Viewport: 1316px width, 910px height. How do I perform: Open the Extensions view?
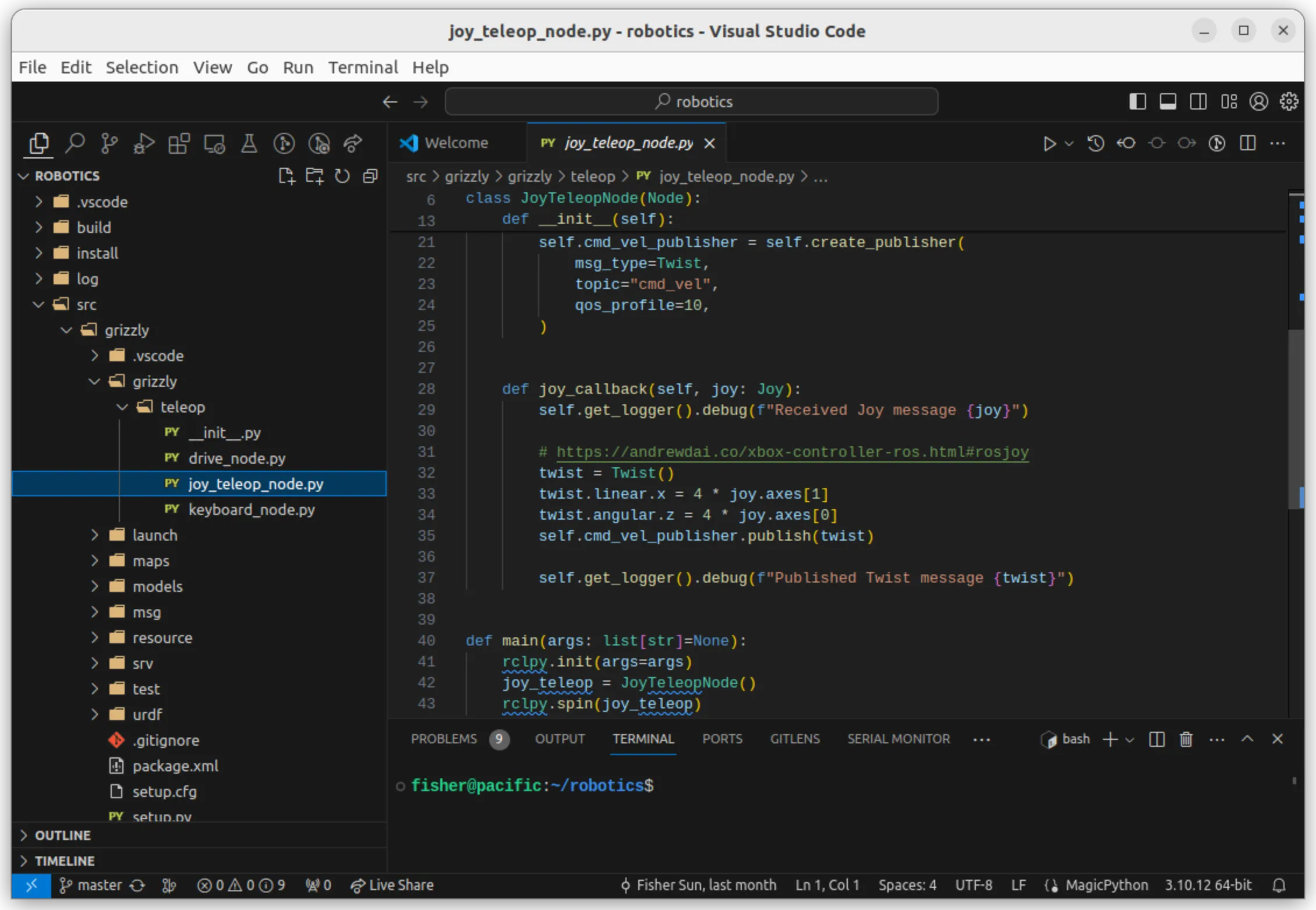(x=178, y=143)
